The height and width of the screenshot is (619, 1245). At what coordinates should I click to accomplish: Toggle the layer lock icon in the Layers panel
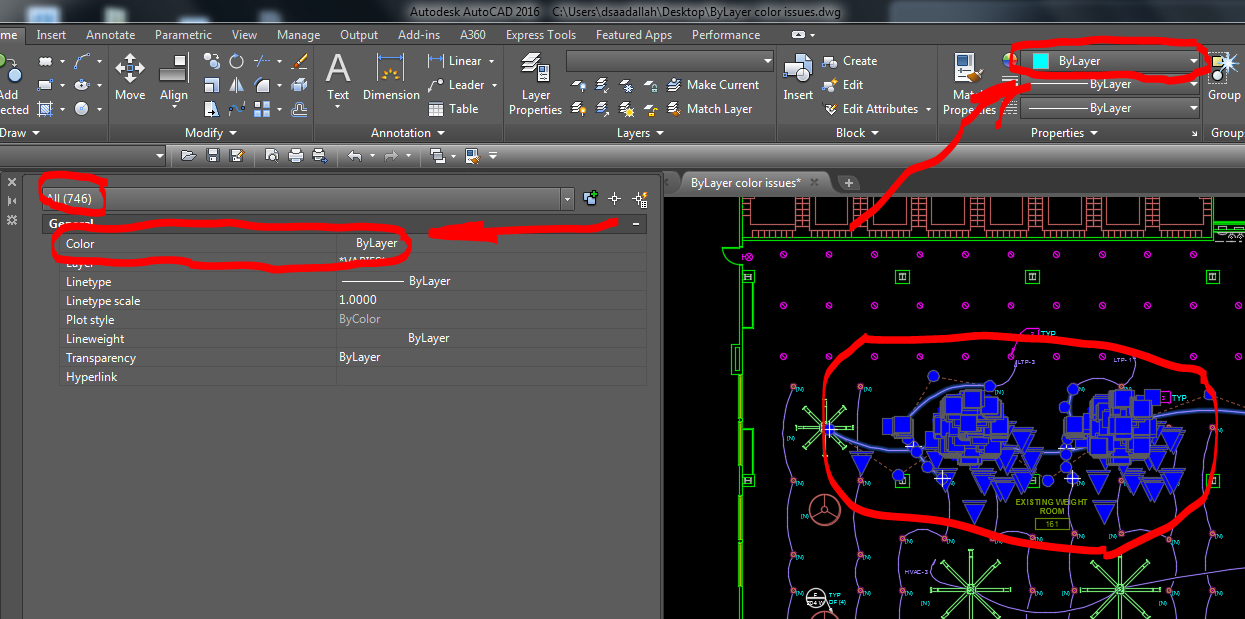pos(651,88)
